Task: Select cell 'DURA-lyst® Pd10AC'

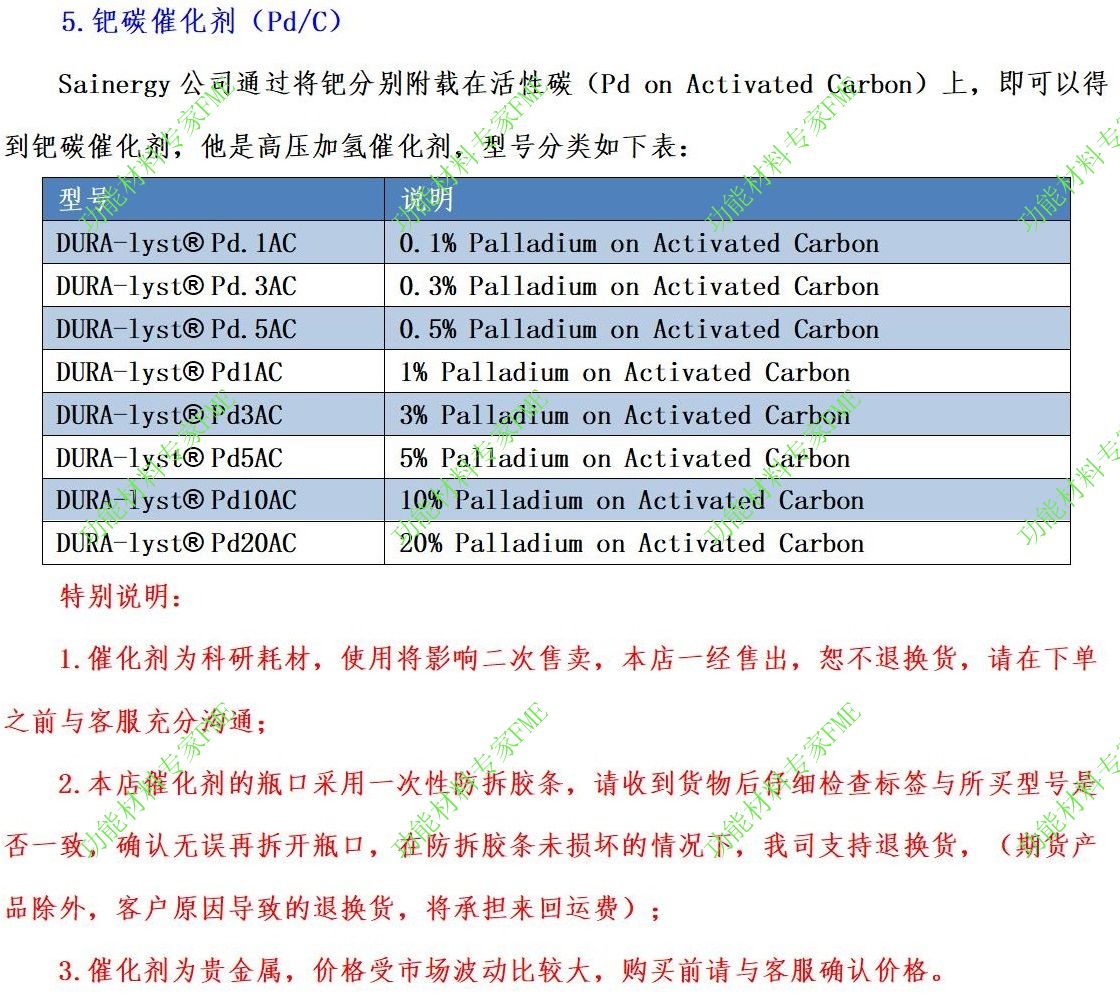Action: coord(214,500)
